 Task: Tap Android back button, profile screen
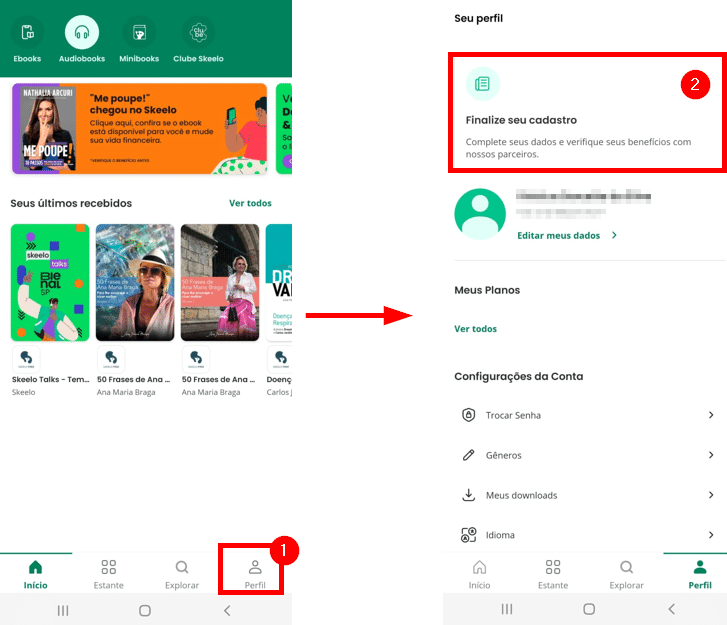pos(671,609)
